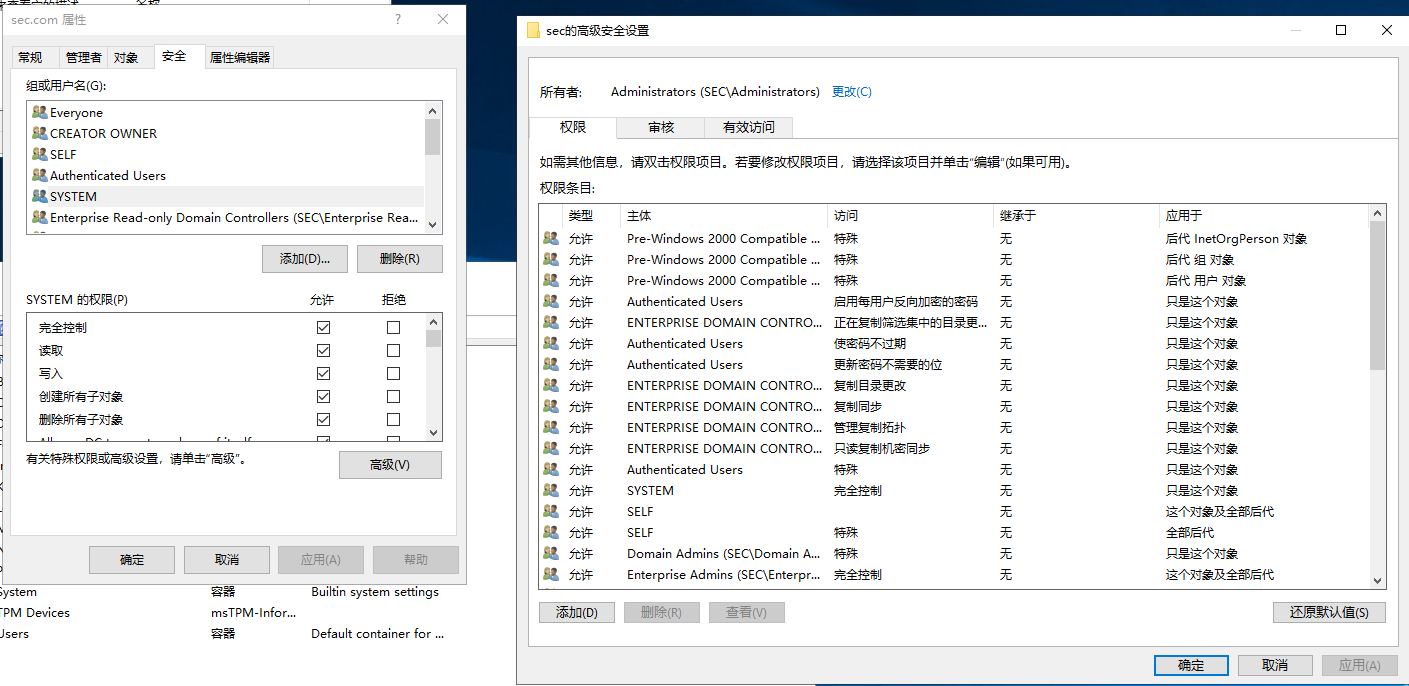Click the 还原默认值(S) button

1329,613
